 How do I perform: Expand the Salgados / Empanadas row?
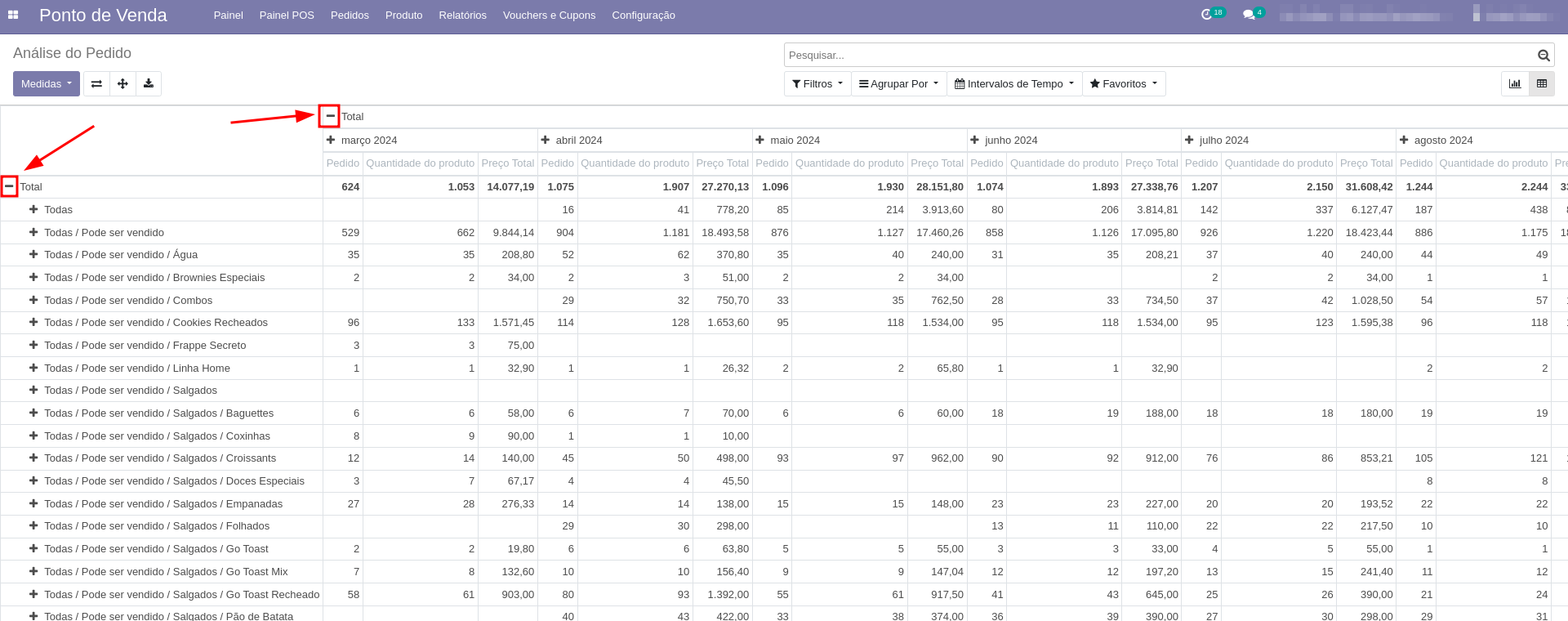(33, 503)
